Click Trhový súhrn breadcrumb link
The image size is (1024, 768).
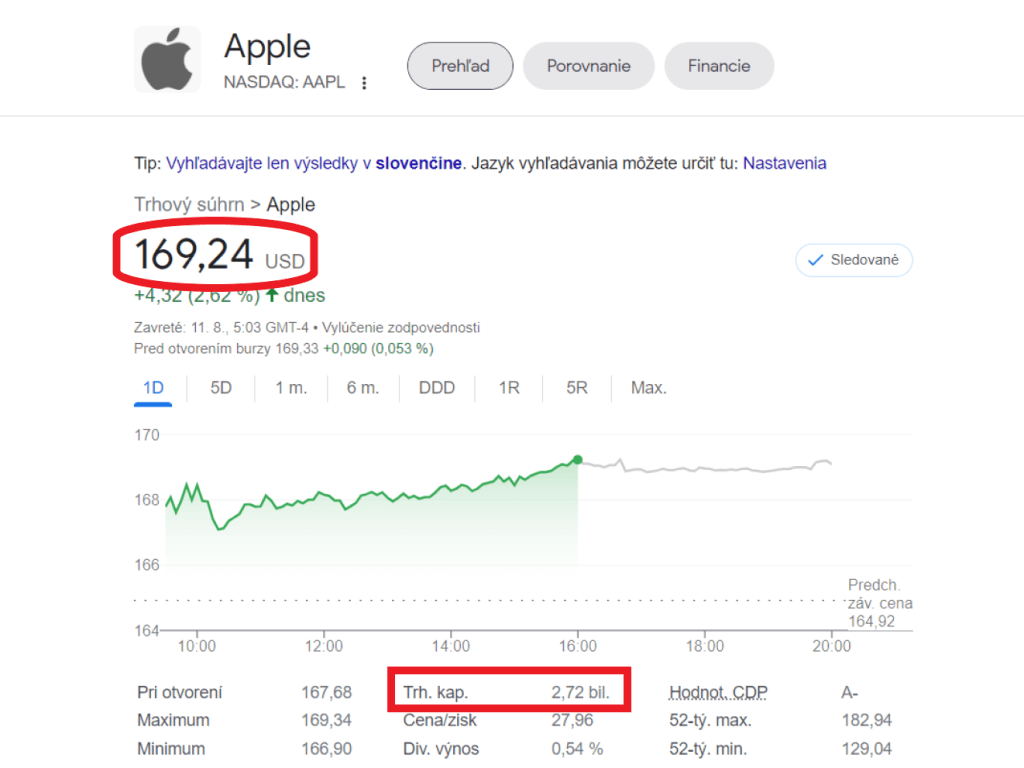coord(189,204)
